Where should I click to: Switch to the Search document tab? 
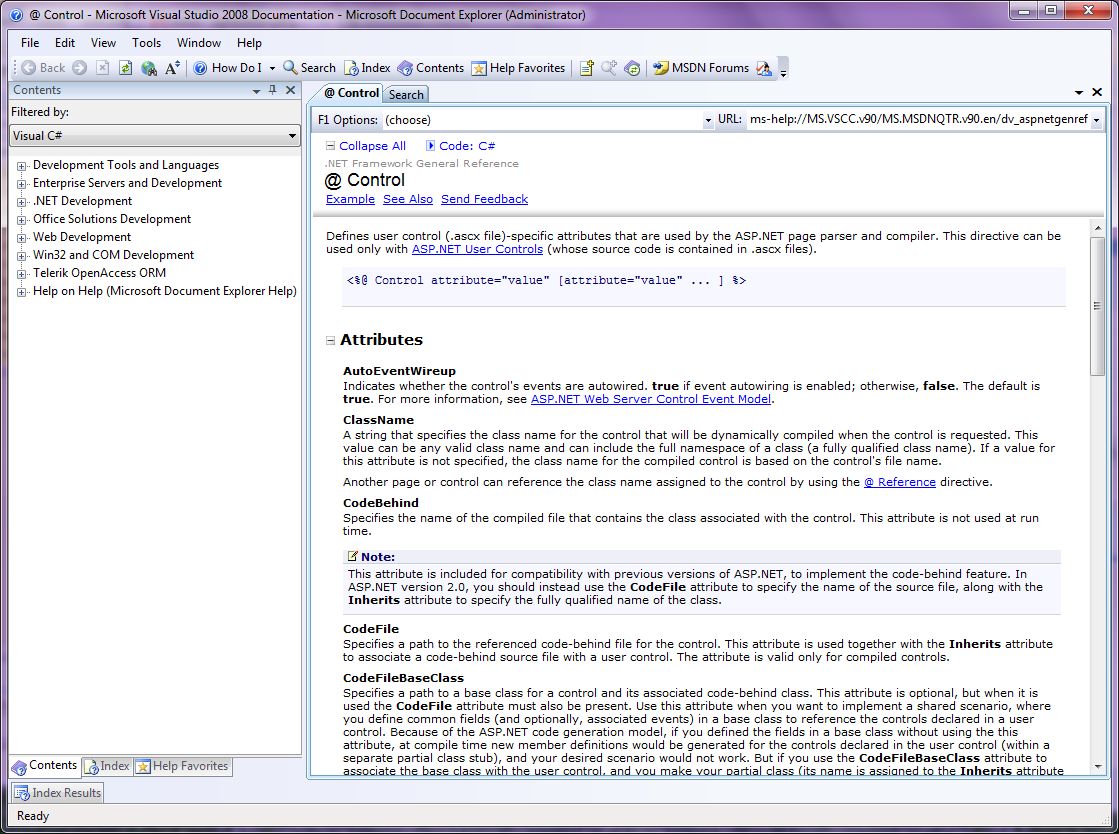coord(406,94)
